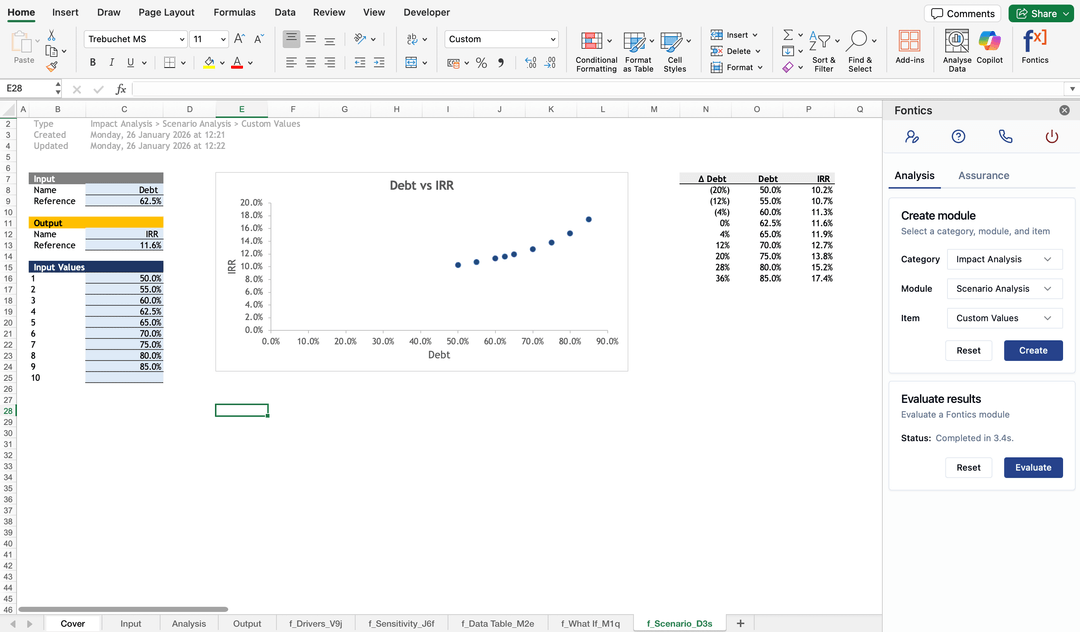
Task: Open Item dropdown Custom Values
Action: coord(1004,318)
